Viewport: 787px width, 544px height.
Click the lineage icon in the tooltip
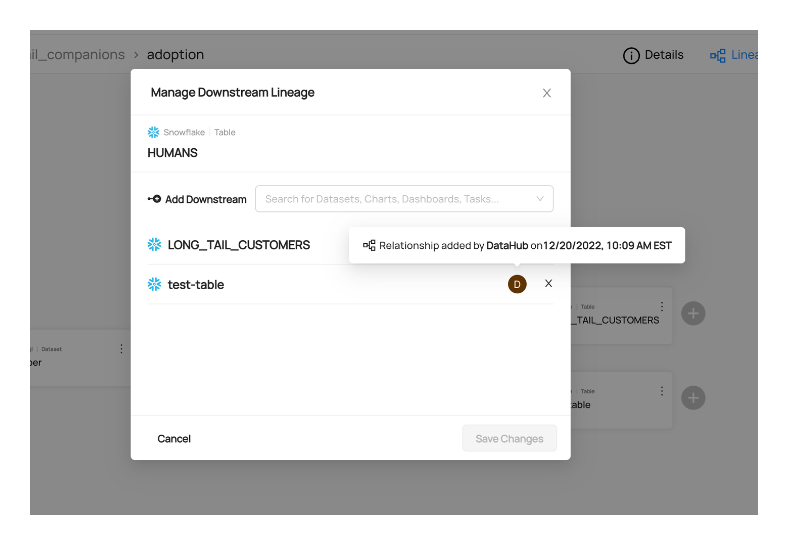(369, 245)
